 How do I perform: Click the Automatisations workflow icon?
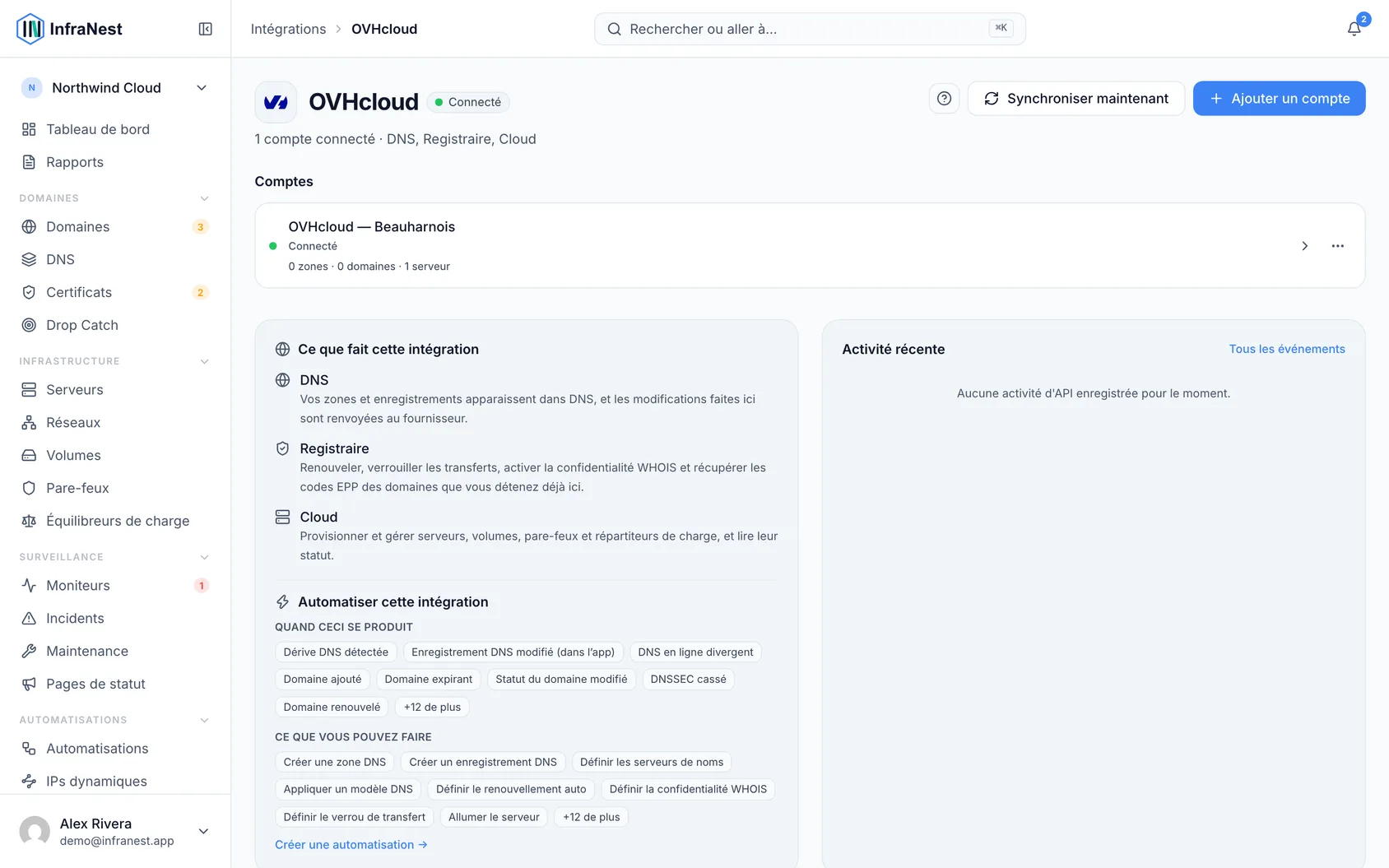29,748
